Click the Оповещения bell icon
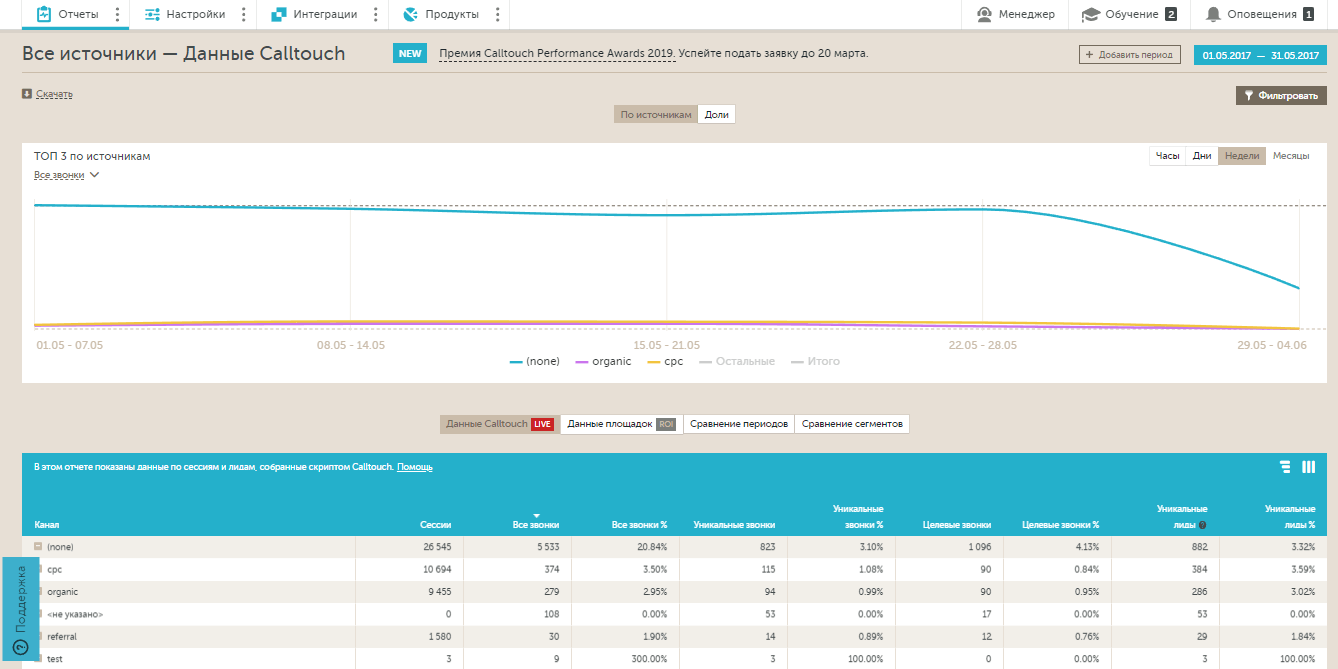This screenshot has width=1338, height=669. pyautogui.click(x=1213, y=14)
